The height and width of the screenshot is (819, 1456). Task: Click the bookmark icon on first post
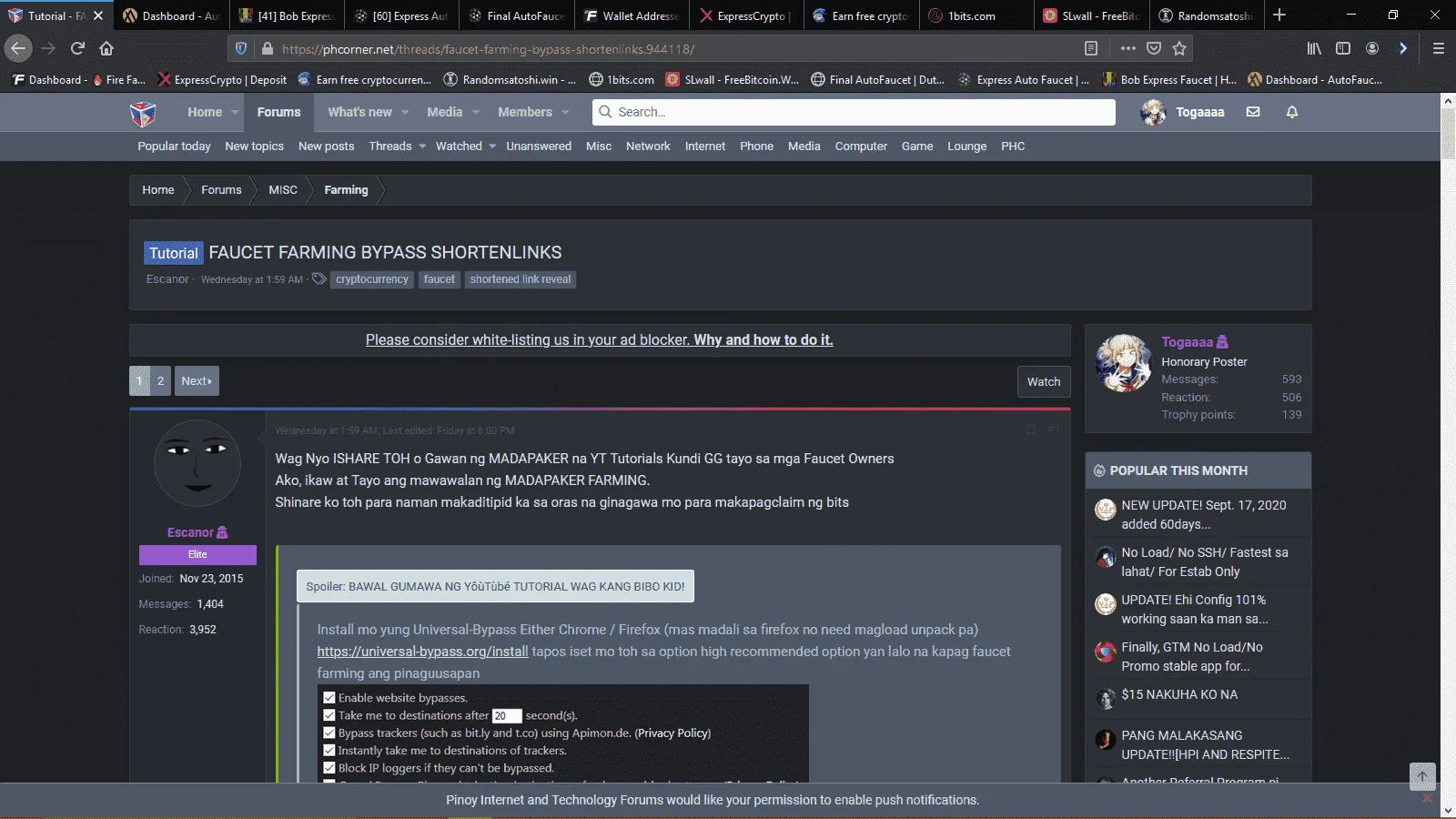1031,430
